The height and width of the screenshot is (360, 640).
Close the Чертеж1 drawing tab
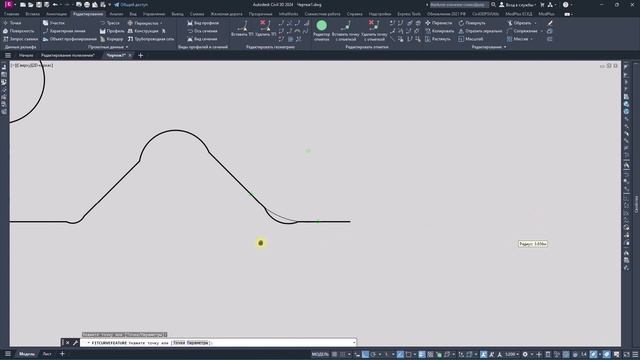point(130,55)
